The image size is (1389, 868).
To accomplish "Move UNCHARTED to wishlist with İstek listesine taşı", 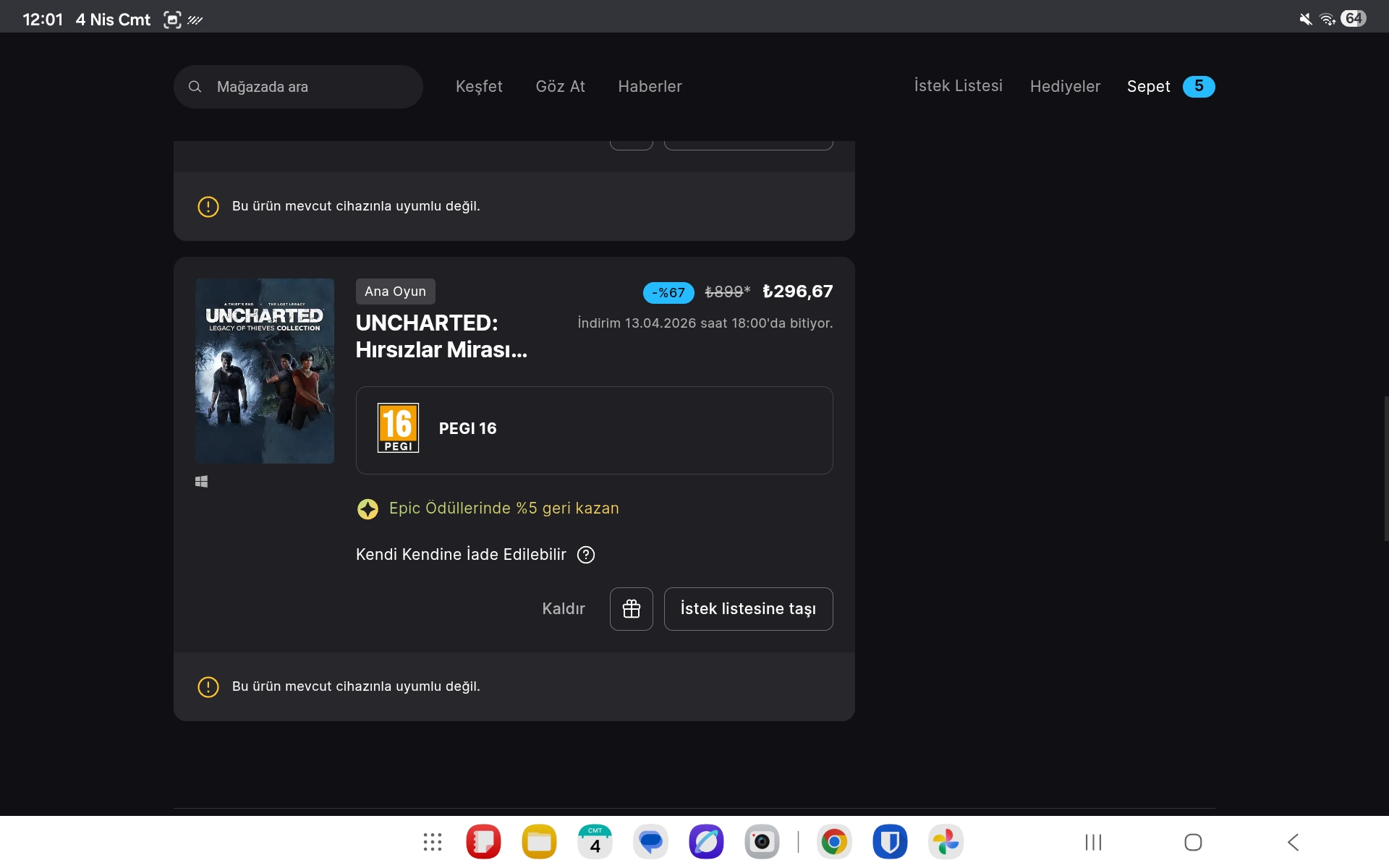I will (748, 609).
